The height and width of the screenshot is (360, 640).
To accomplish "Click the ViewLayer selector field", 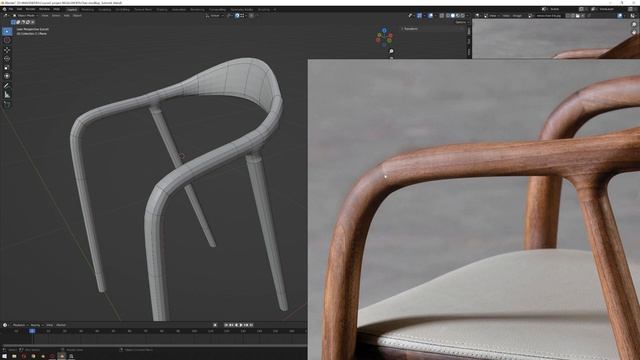I will click(x=607, y=9).
